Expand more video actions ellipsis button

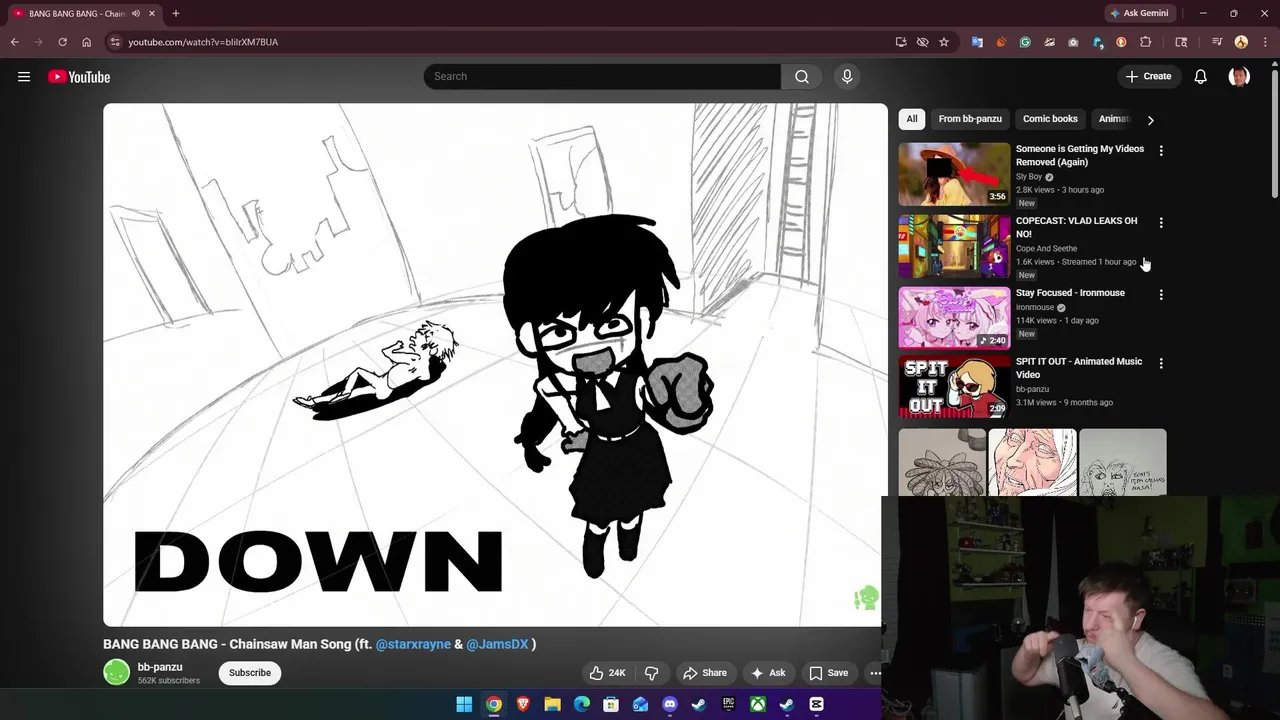pos(874,673)
